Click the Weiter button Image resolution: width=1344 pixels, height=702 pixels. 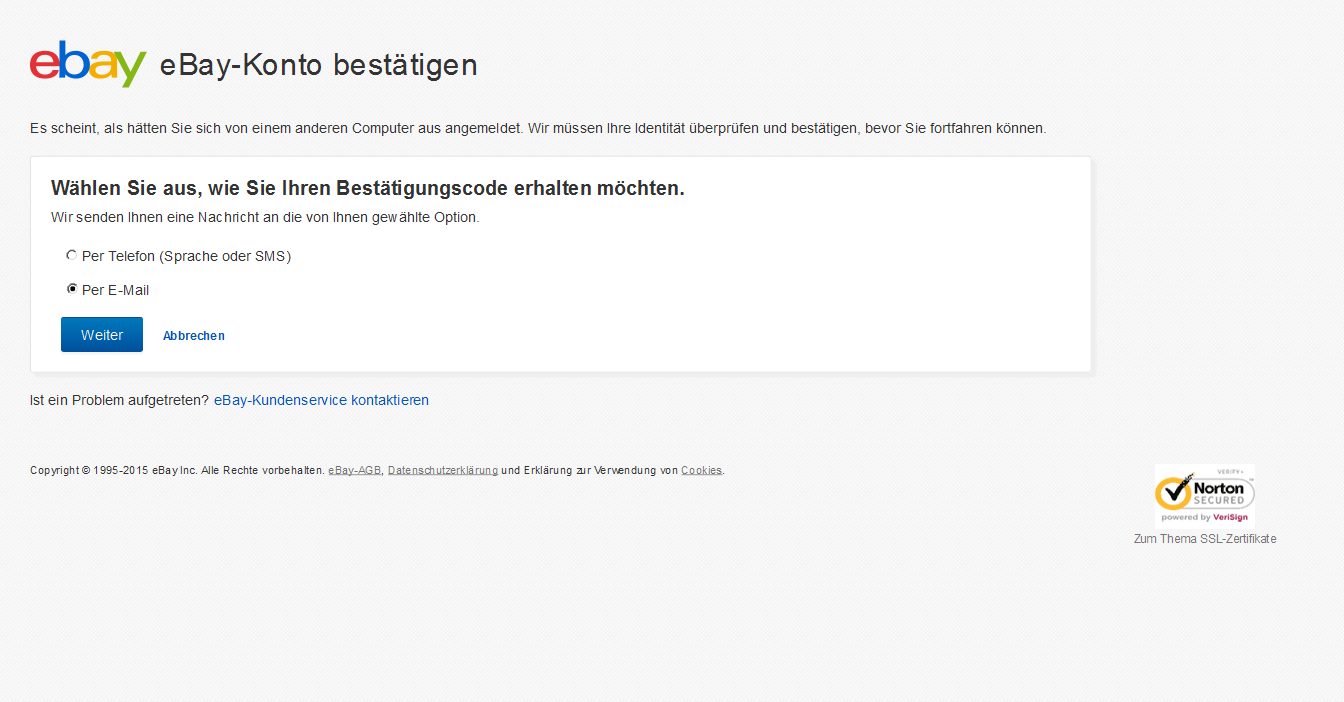click(x=102, y=335)
